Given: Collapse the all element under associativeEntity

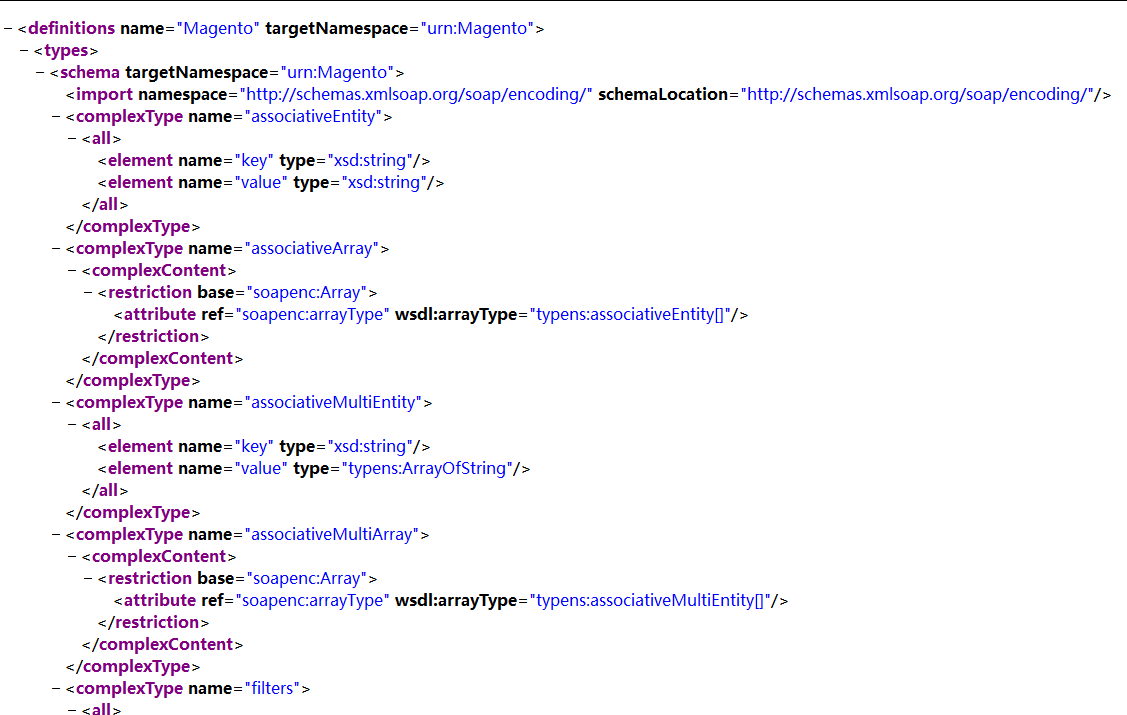Looking at the screenshot, I should [72, 139].
